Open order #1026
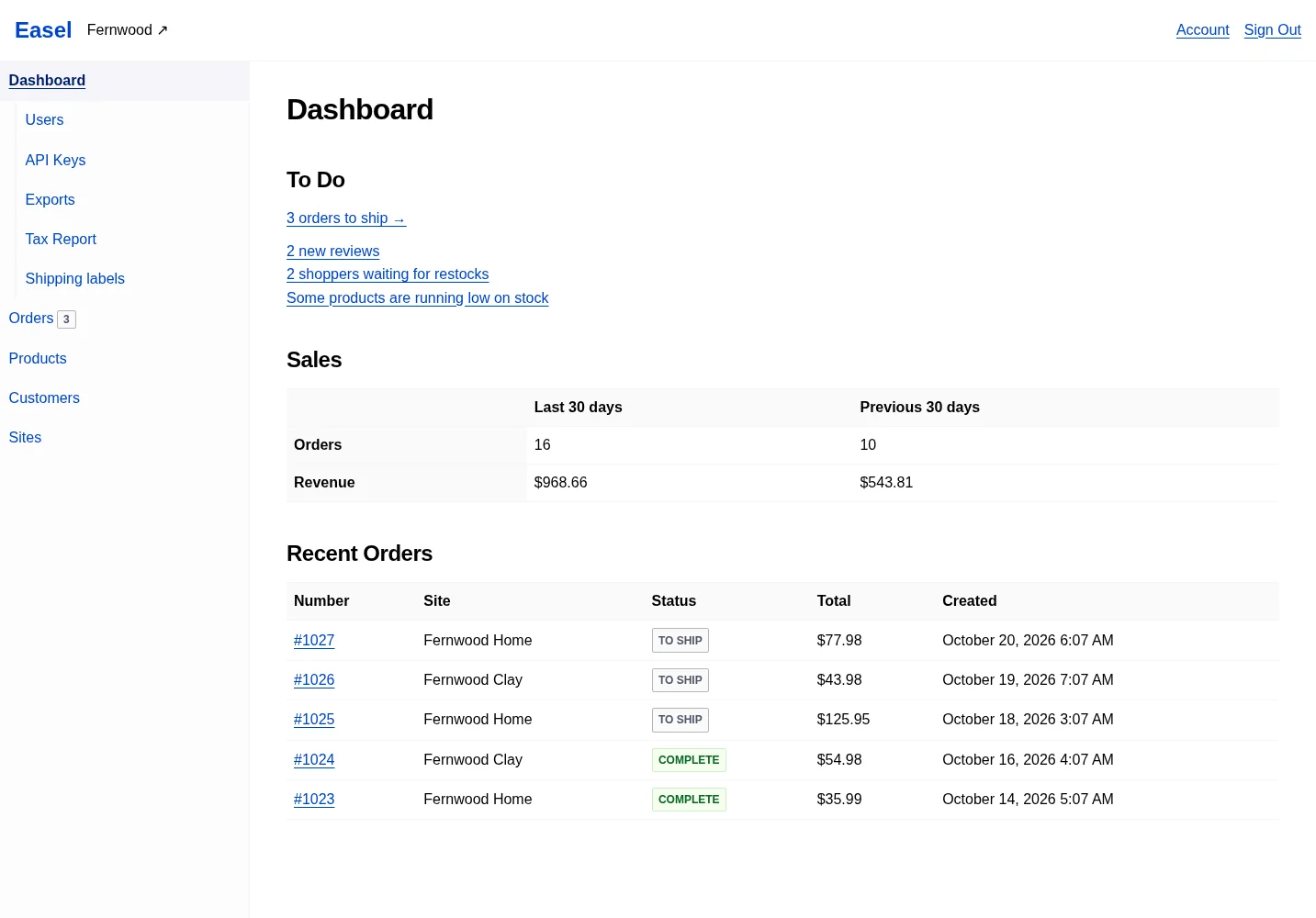Image resolution: width=1316 pixels, height=918 pixels. pyautogui.click(x=314, y=680)
